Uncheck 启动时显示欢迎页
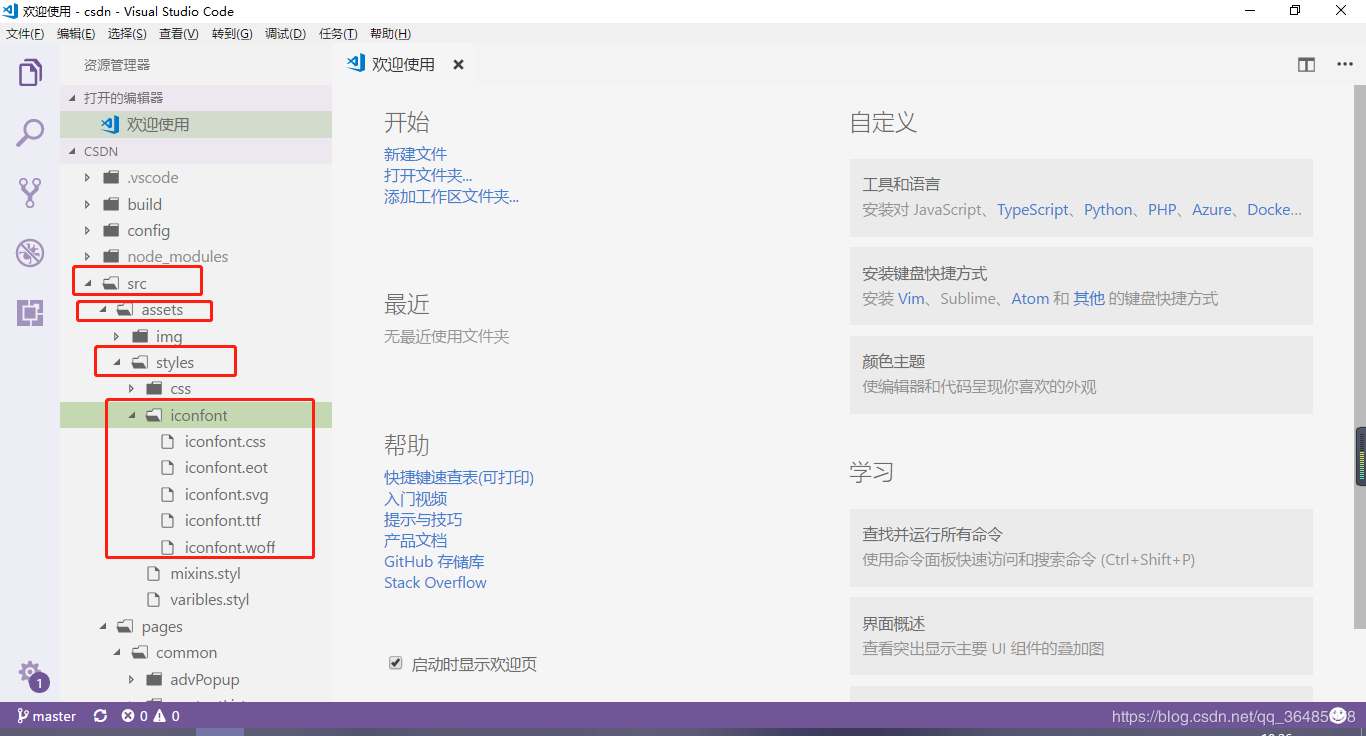Image resolution: width=1366 pixels, height=736 pixels. tap(395, 662)
